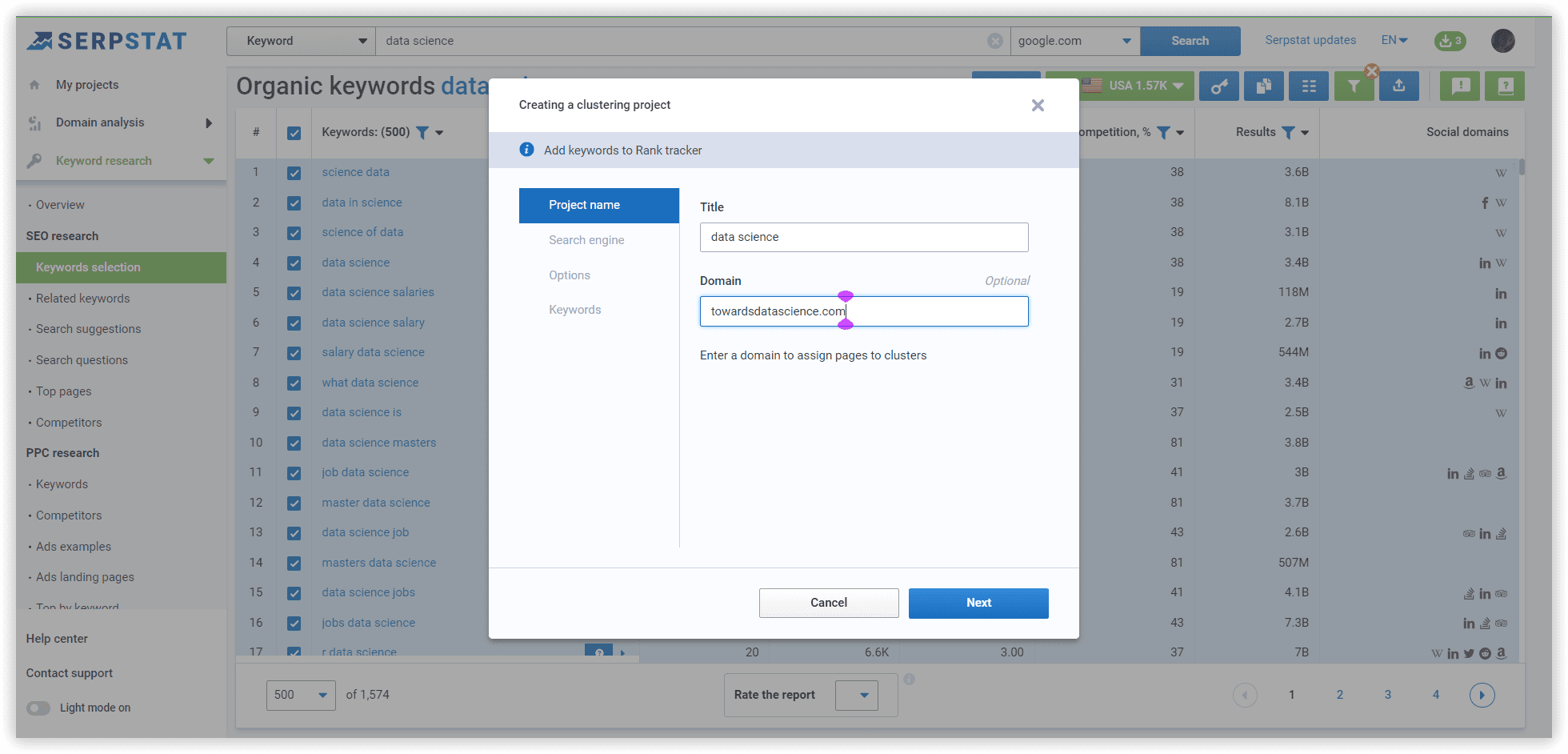Open the 500 rows-per-page dropdown
This screenshot has height=754, width=1568.
(301, 695)
